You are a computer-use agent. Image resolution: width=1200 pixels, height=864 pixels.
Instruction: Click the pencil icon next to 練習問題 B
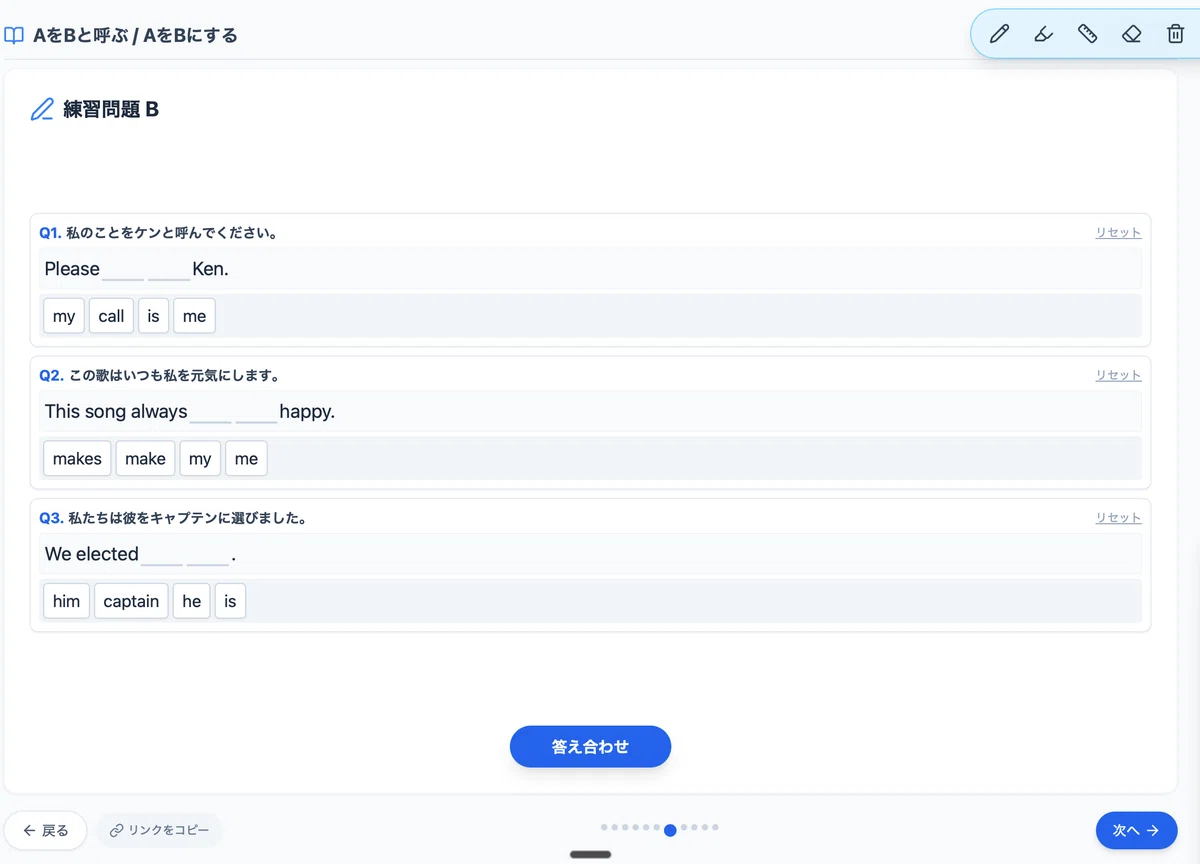point(42,109)
